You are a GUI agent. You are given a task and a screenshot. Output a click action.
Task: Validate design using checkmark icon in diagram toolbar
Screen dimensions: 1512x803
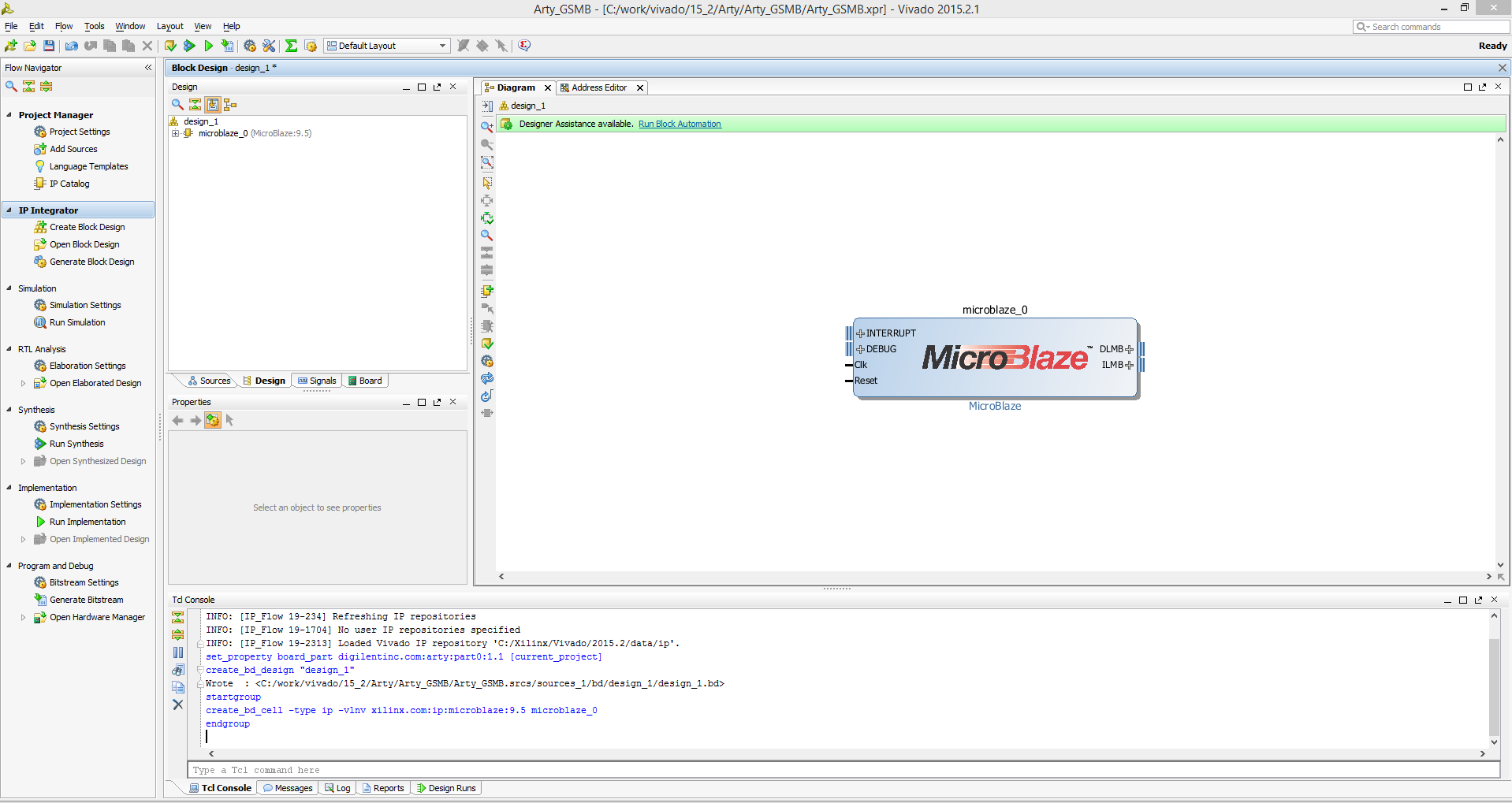click(487, 344)
